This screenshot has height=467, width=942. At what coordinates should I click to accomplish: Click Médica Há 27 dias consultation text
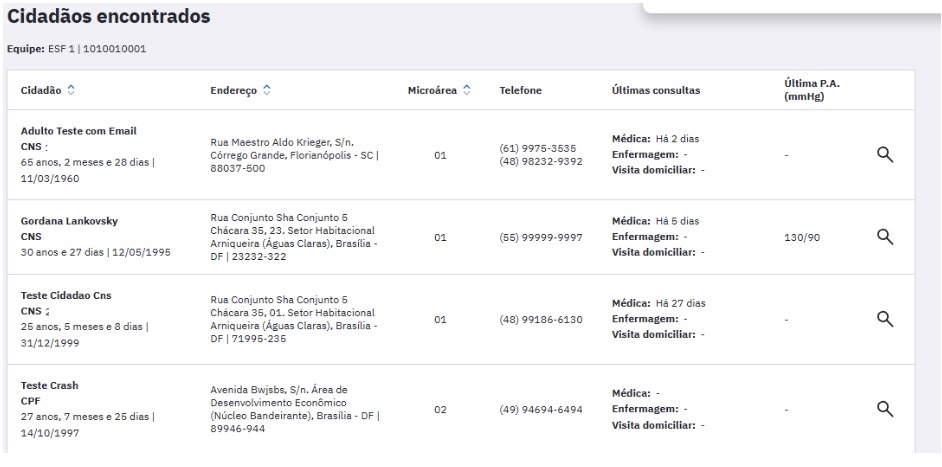point(658,303)
